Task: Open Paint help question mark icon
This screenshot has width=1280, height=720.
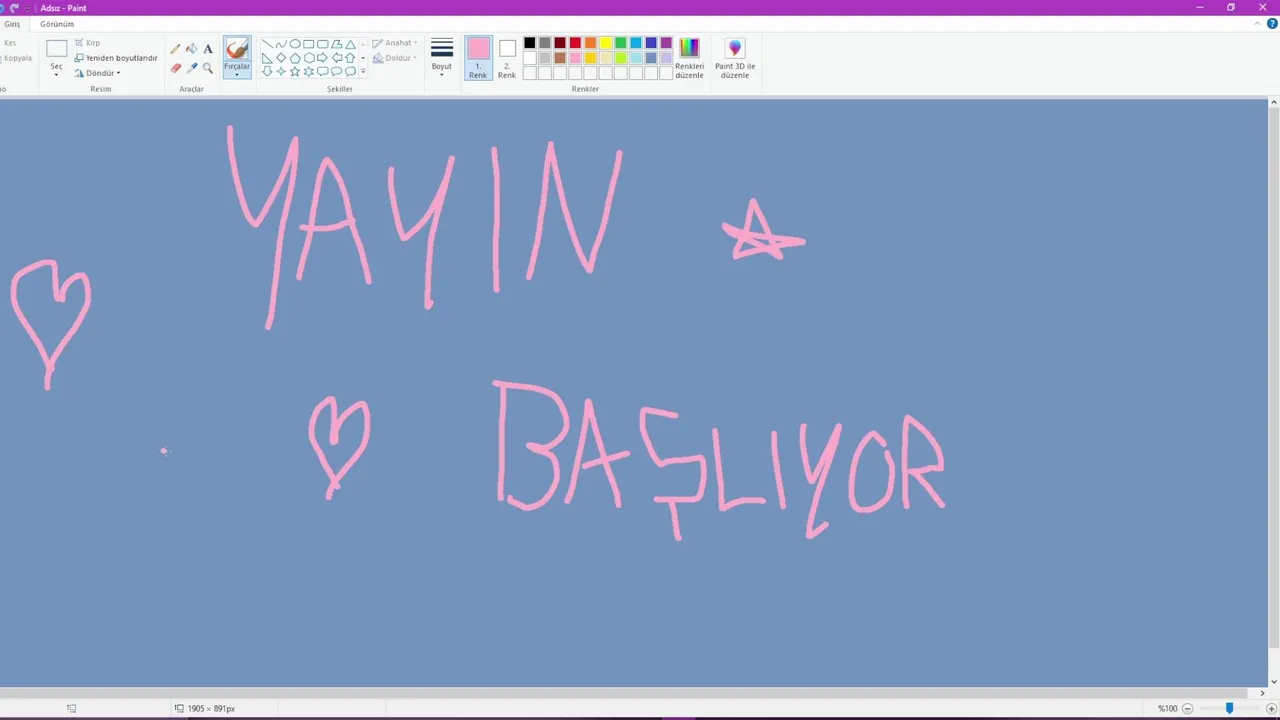Action: 1272,24
